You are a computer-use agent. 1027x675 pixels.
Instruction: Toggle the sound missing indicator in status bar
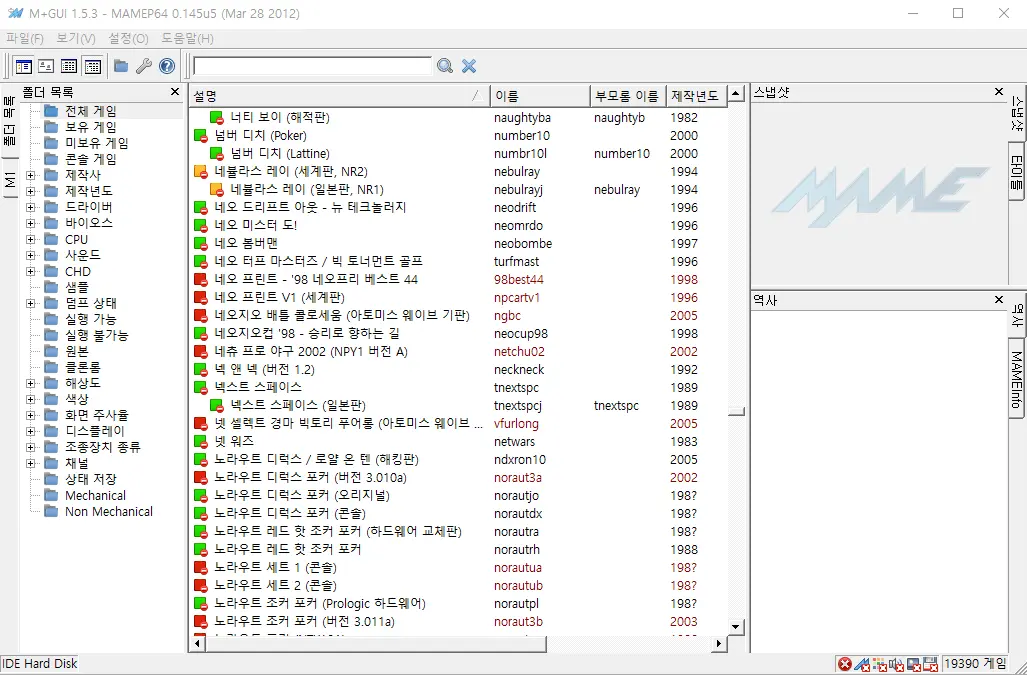coord(897,663)
